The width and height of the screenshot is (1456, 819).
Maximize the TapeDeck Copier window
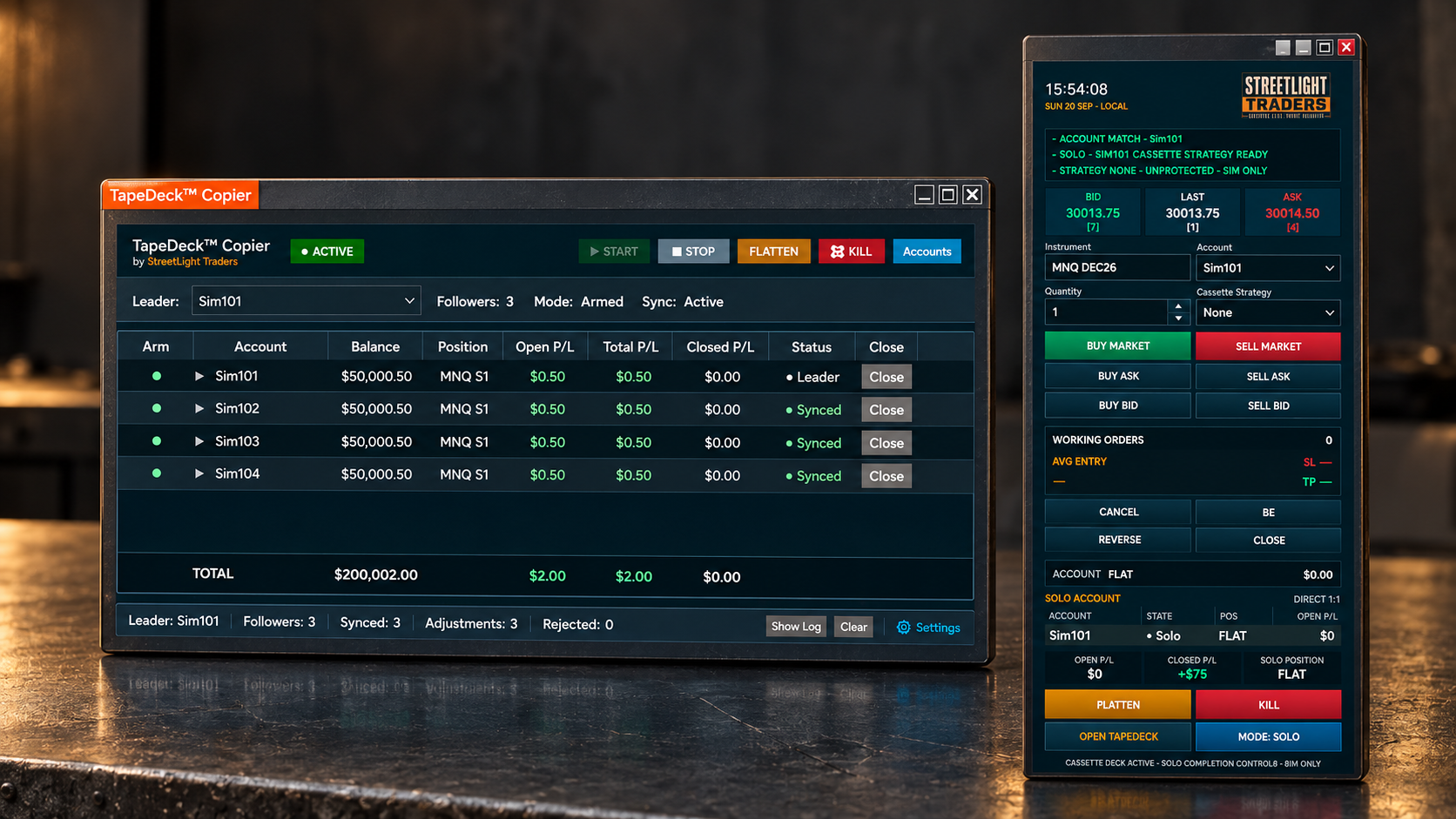[948, 195]
